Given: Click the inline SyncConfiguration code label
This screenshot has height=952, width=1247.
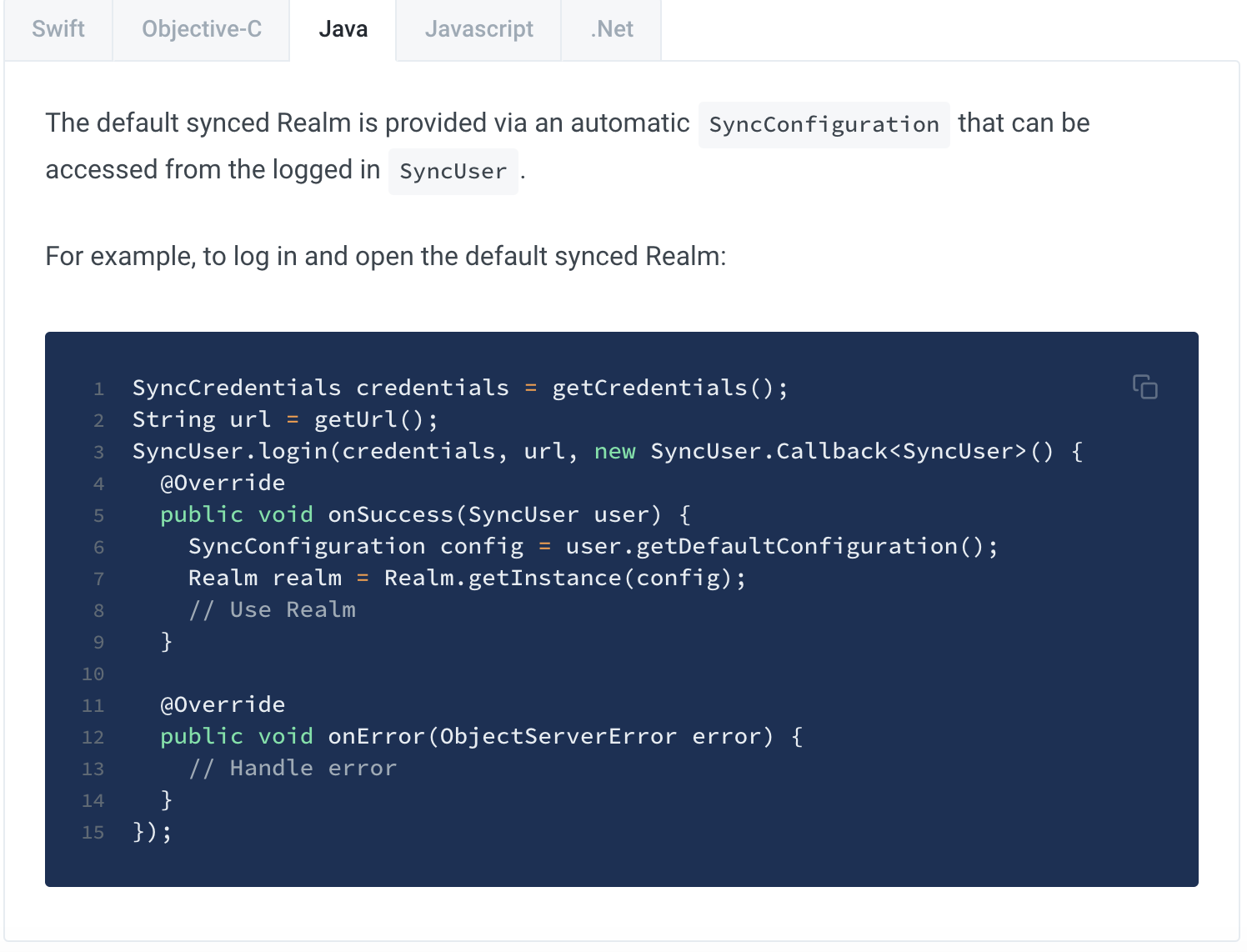Looking at the screenshot, I should (x=824, y=125).
